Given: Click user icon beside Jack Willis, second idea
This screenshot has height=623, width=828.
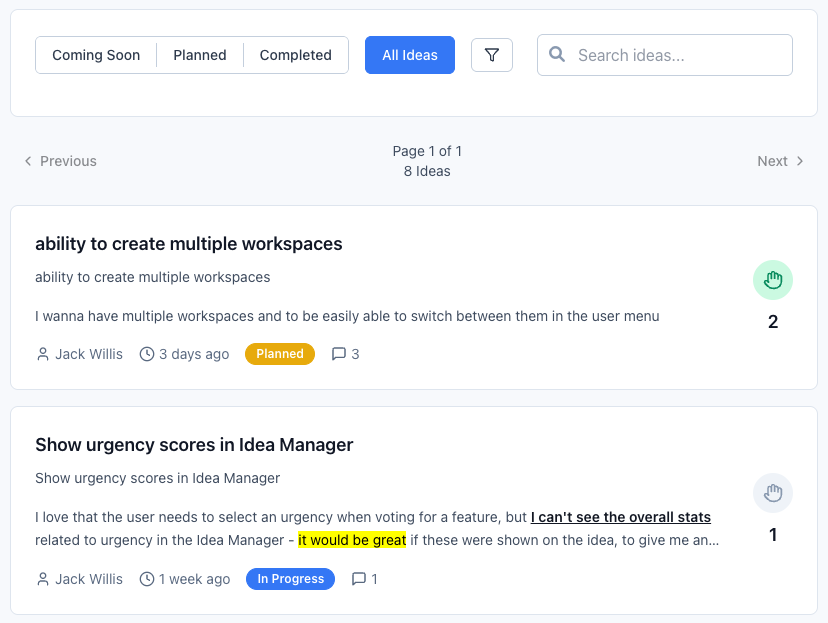Looking at the screenshot, I should (43, 579).
